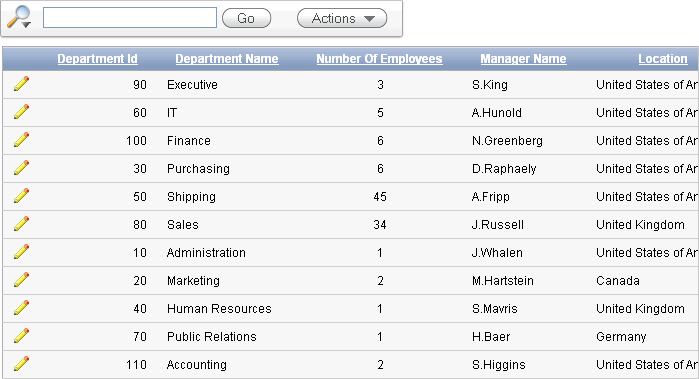Select the Location column header
Viewport: 699px width, 379px height.
(x=663, y=59)
